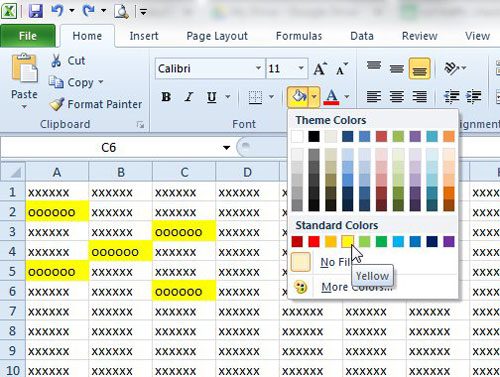Increase font size with Grow Font
Image resolution: width=500 pixels, height=377 pixels.
(x=320, y=69)
